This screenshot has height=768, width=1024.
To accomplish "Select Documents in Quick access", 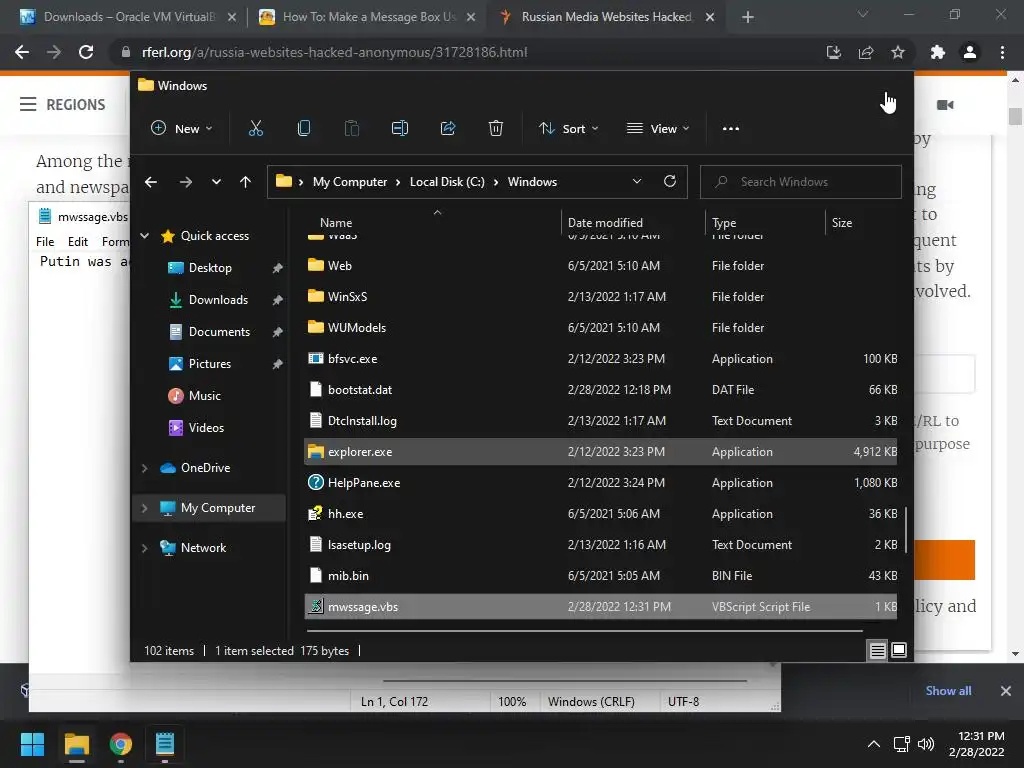I will click(219, 332).
